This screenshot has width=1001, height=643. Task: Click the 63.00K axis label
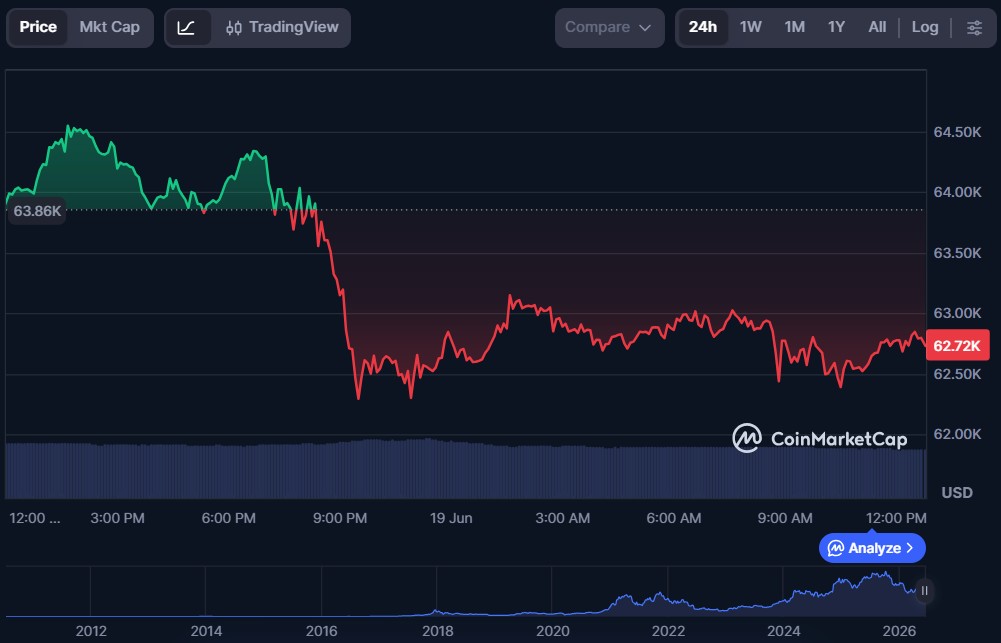coord(958,313)
